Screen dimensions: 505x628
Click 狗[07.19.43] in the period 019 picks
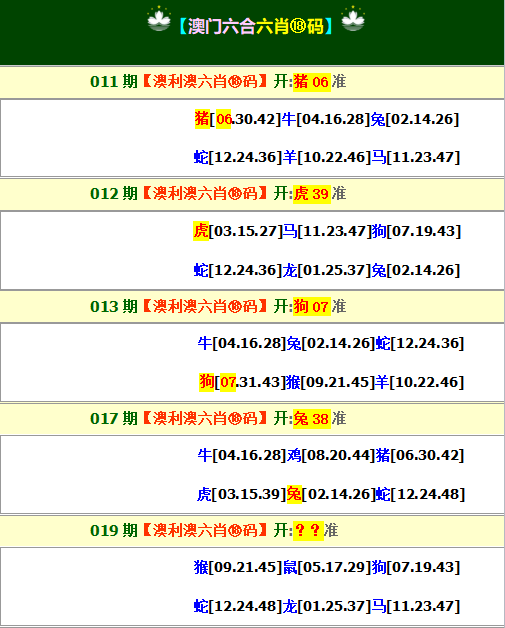pyautogui.click(x=416, y=568)
